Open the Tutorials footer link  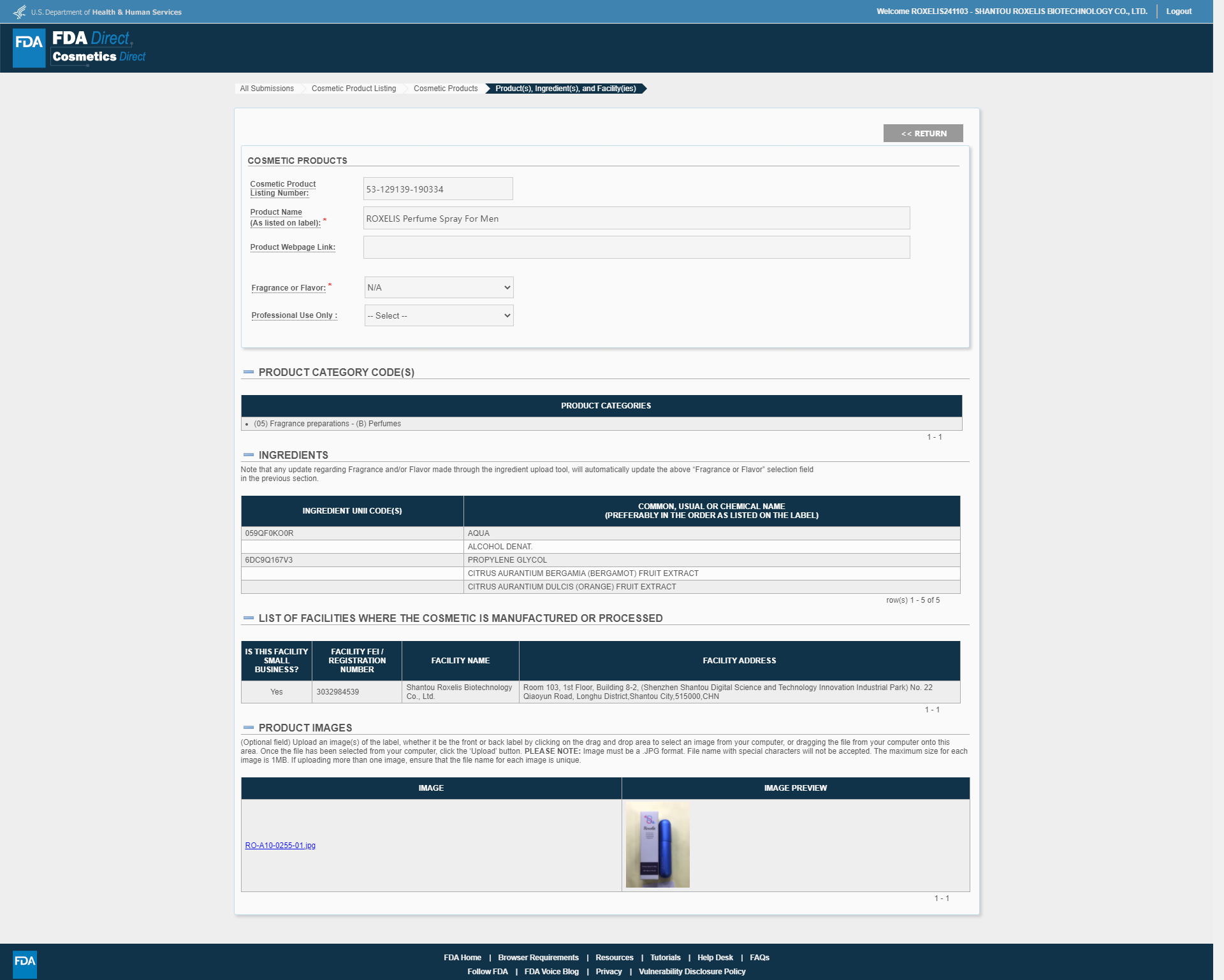(x=666, y=958)
